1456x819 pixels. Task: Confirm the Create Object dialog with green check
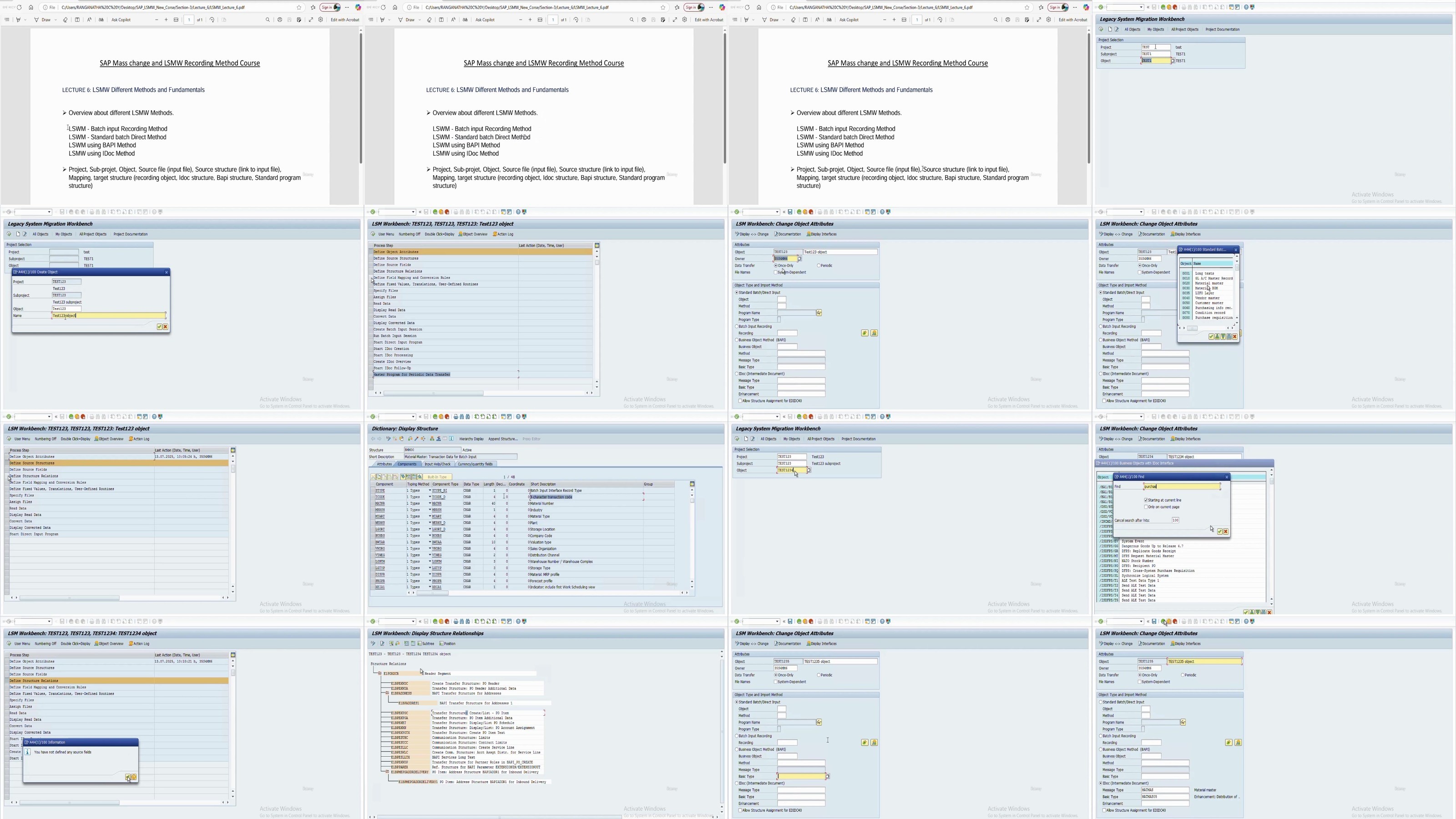(x=159, y=327)
